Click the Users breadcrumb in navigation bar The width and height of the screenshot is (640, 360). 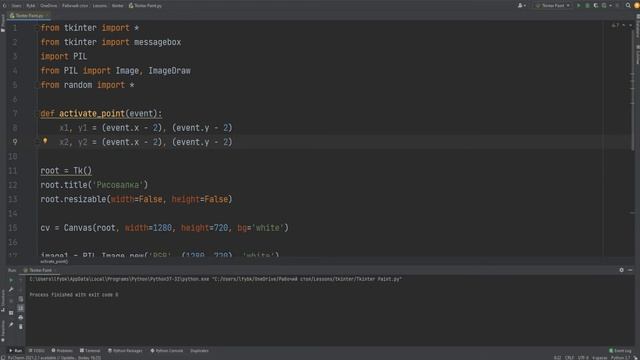[16, 6]
